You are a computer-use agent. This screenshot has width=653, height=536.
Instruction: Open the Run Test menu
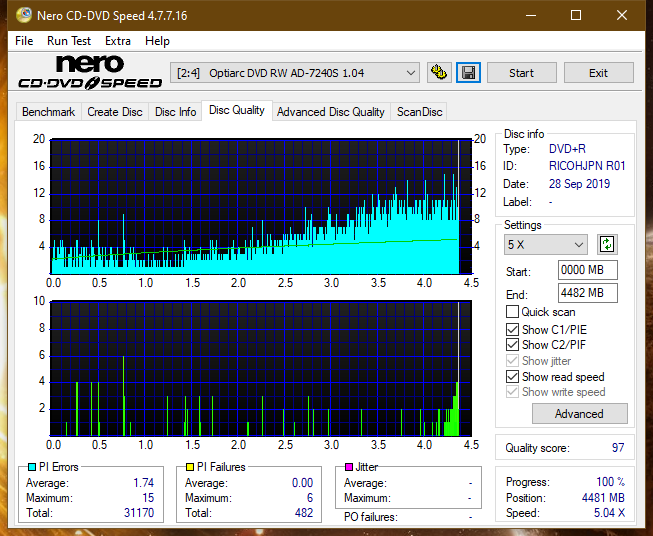coord(69,41)
